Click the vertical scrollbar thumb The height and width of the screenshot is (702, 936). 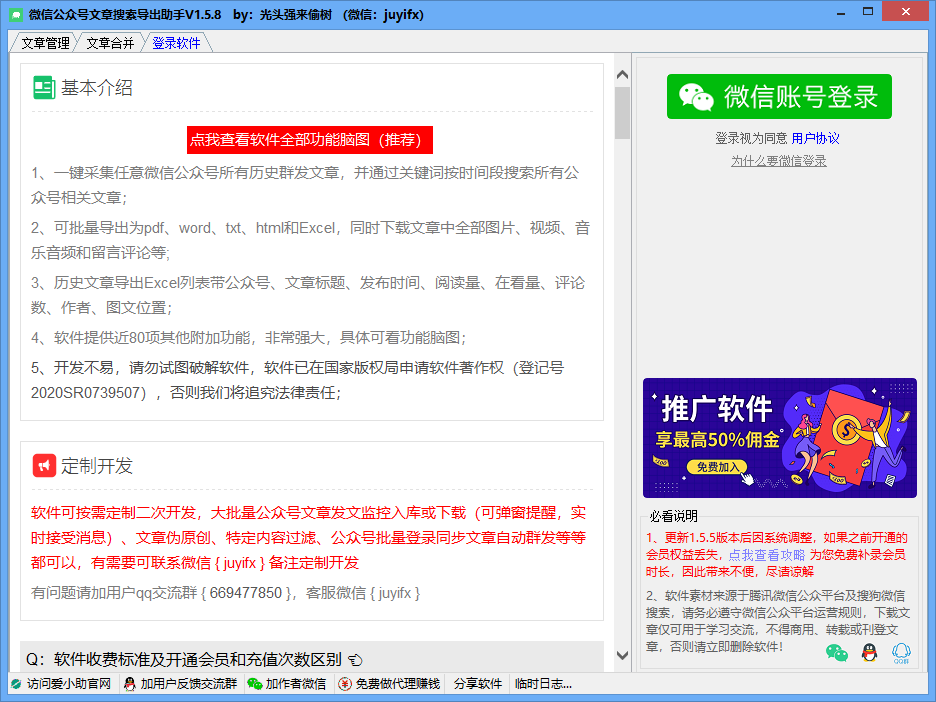[x=622, y=113]
